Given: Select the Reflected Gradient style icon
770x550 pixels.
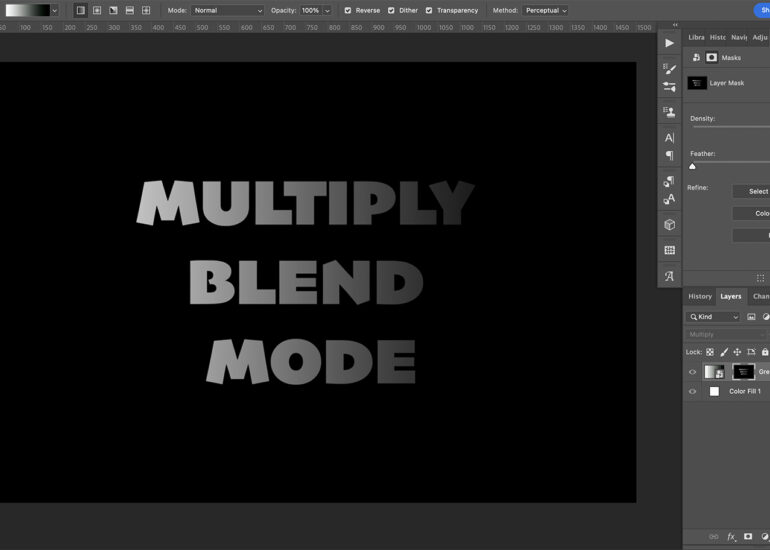Looking at the screenshot, I should click(130, 10).
